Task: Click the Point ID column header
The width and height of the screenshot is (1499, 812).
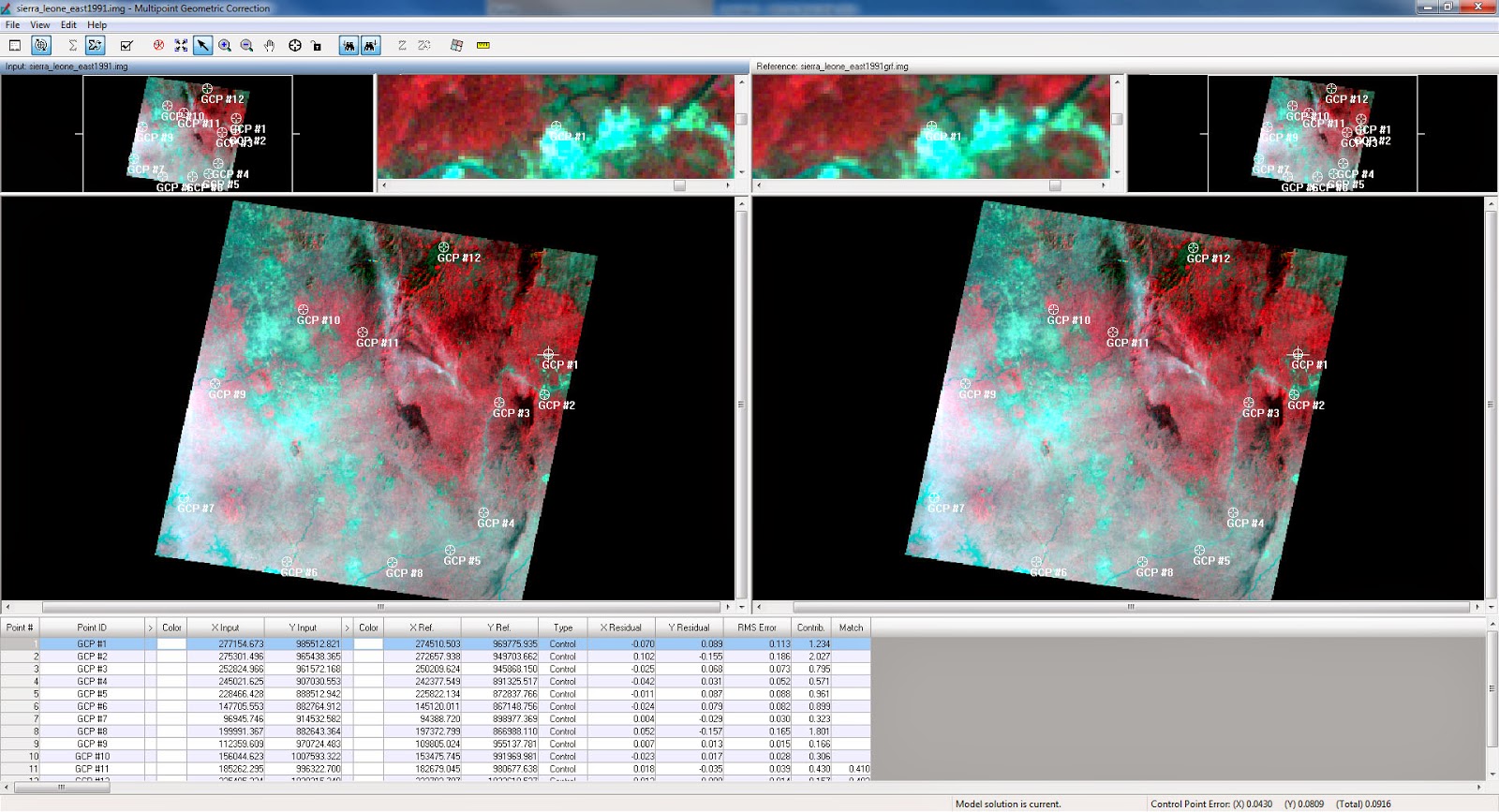Action: point(92,627)
